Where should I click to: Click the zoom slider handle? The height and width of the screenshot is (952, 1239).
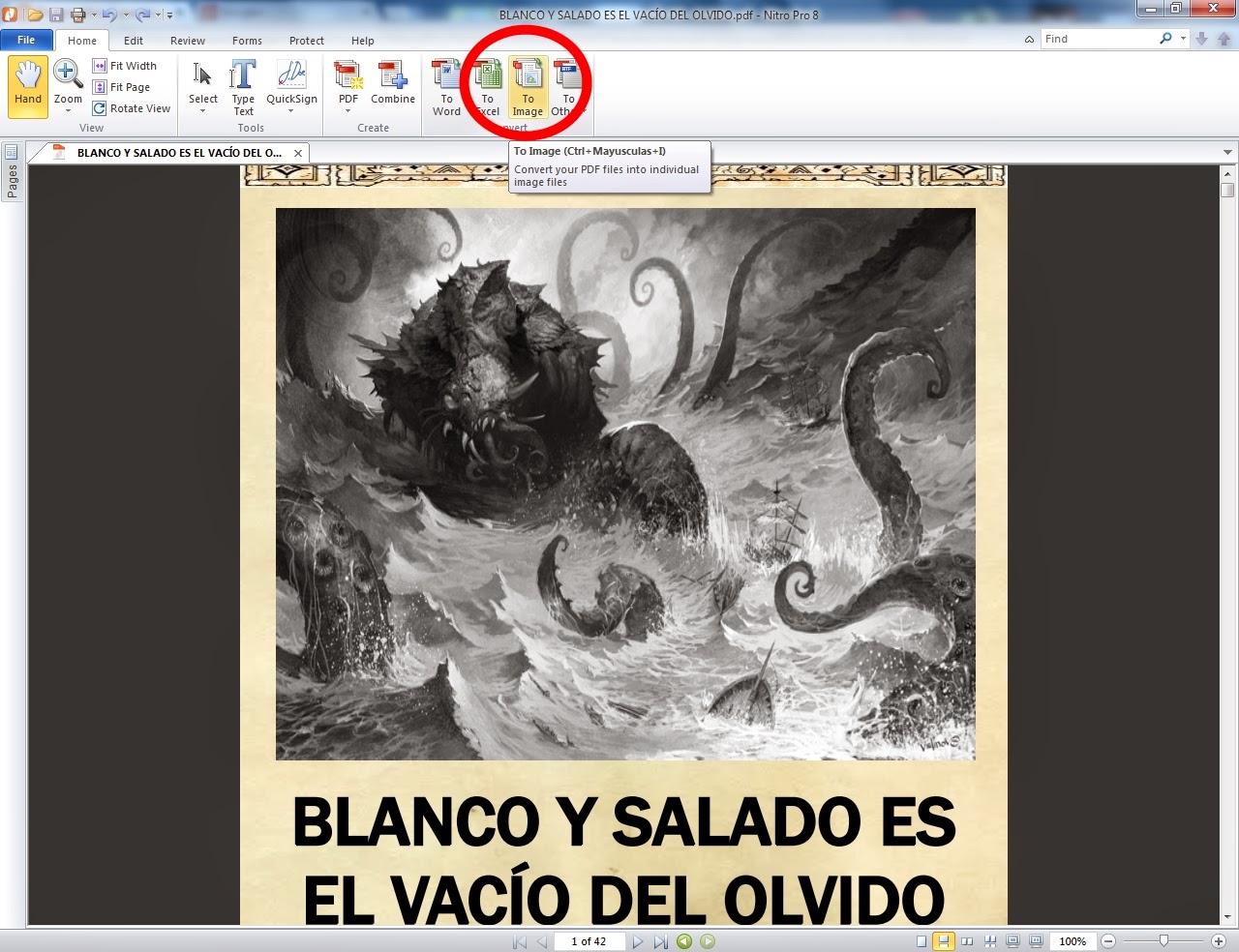pyautogui.click(x=1163, y=940)
